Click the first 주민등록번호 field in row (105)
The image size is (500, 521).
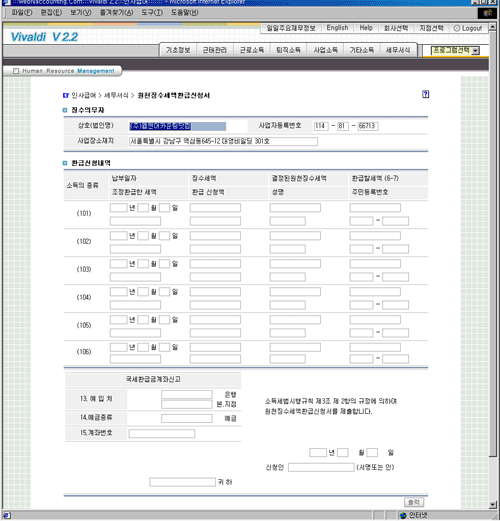pyautogui.click(x=361, y=333)
